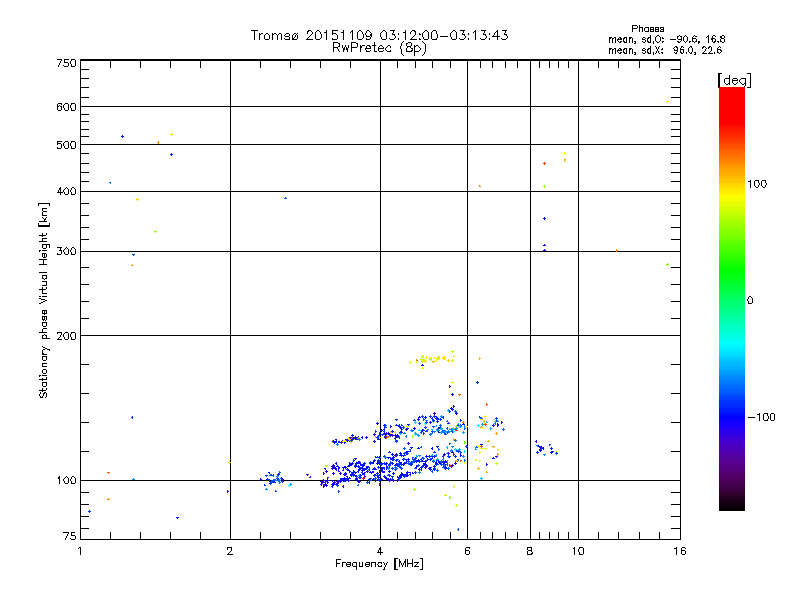The width and height of the screenshot is (800, 600).
Task: Click the colorbar '-100' tick label
Action: pos(761,417)
